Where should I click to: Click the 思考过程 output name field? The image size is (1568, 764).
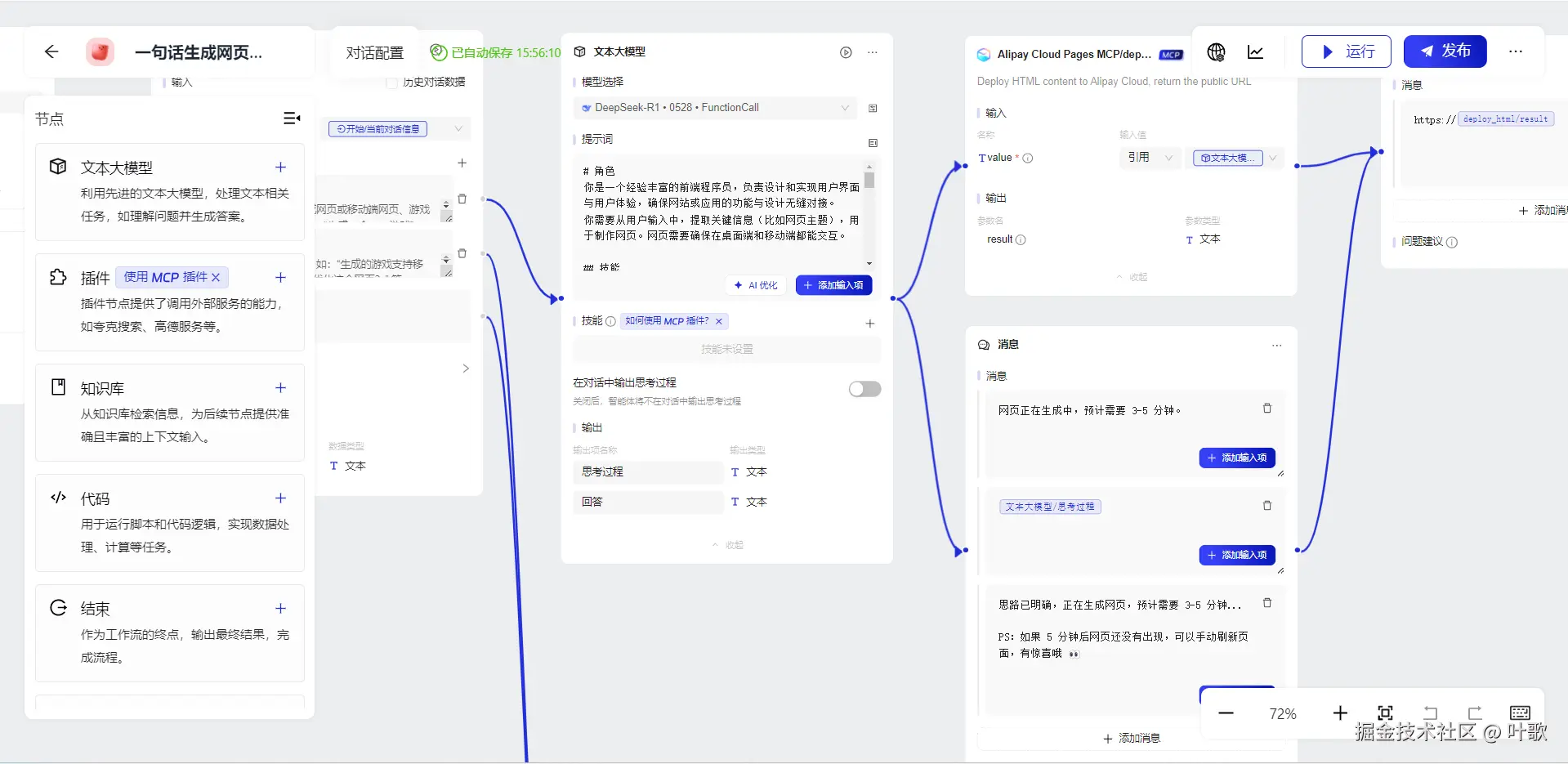click(x=648, y=472)
